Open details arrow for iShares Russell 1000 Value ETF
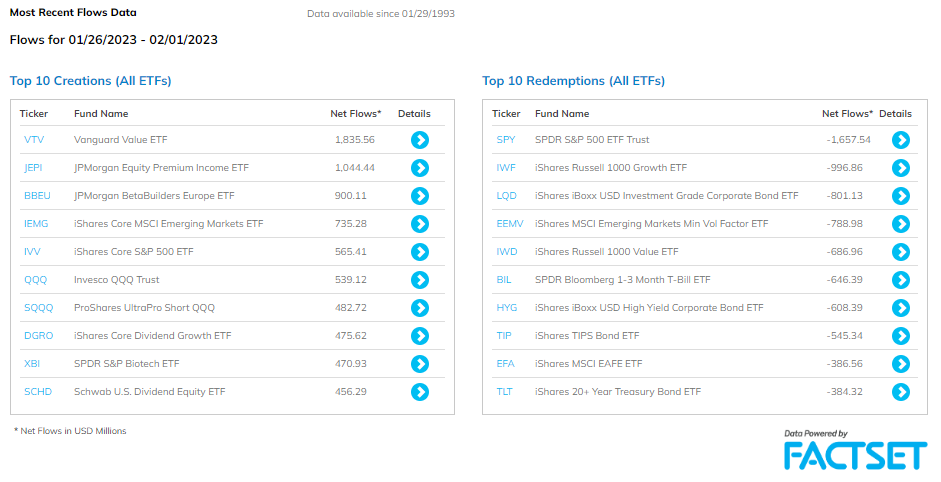Image resolution: width=941 pixels, height=482 pixels. coord(901,252)
